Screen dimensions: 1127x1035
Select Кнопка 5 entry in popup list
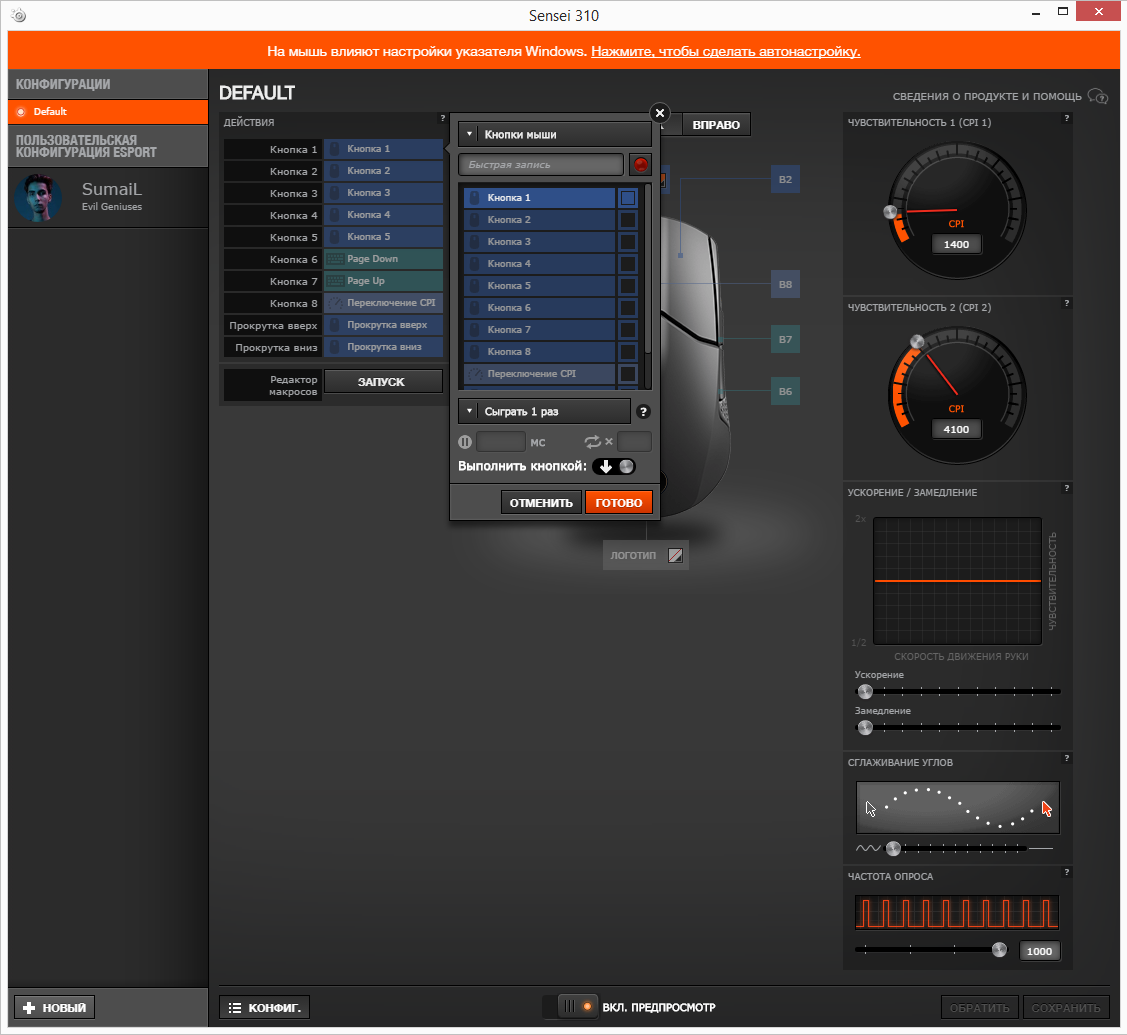point(540,286)
